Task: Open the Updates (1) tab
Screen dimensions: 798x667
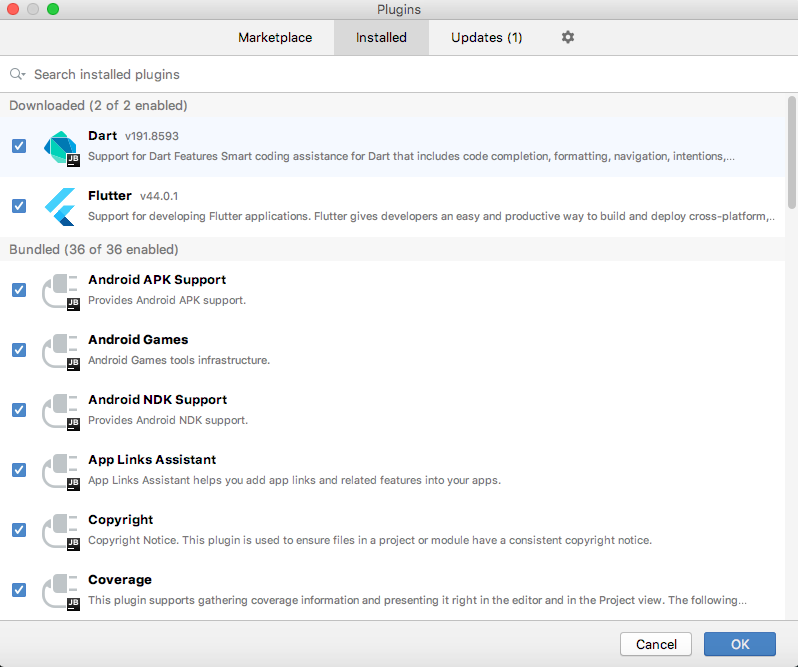Action: [x=487, y=38]
